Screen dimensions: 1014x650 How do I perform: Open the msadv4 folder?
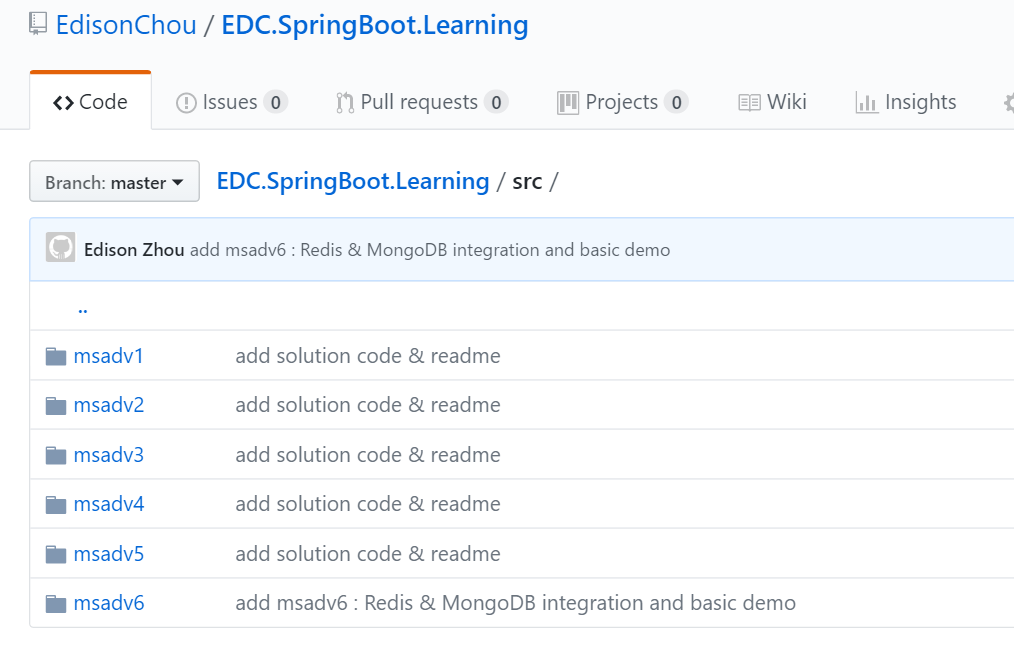(x=109, y=504)
